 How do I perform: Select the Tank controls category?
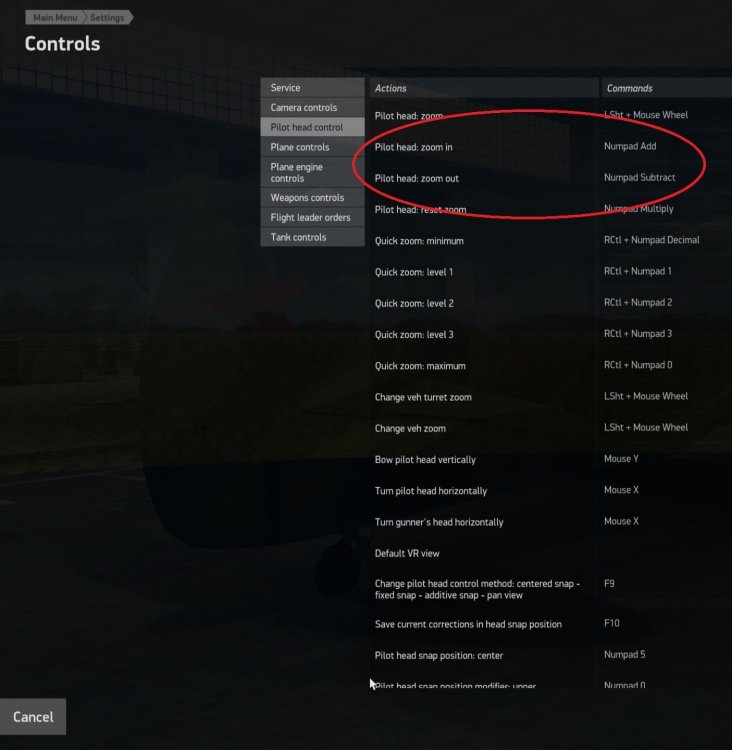point(312,237)
